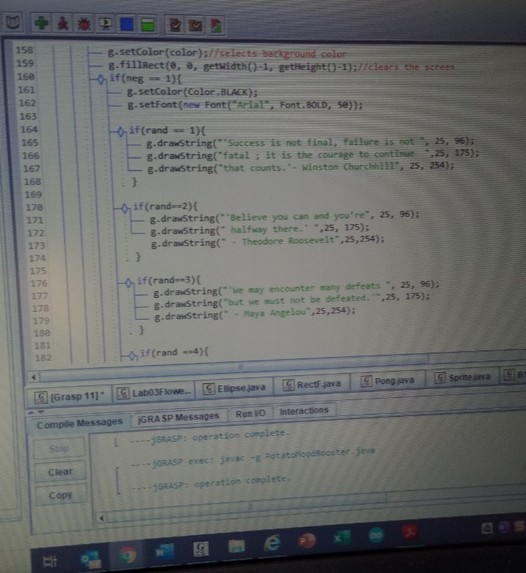Viewport: 526px width, 573px height.
Task: Click the jGRASP icon on the taskbar
Action: click(200, 549)
